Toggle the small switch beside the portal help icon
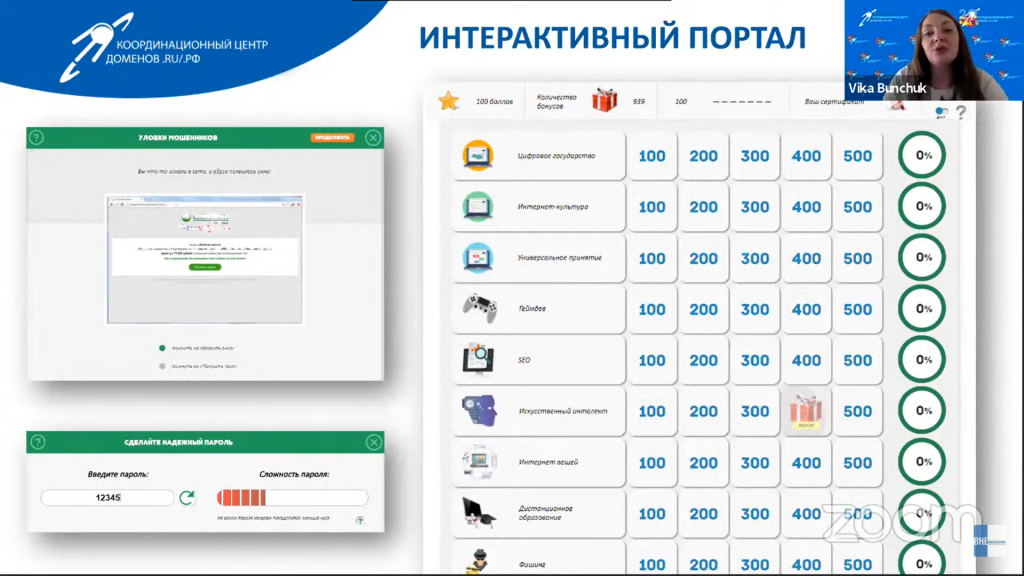1024x576 pixels. point(940,113)
